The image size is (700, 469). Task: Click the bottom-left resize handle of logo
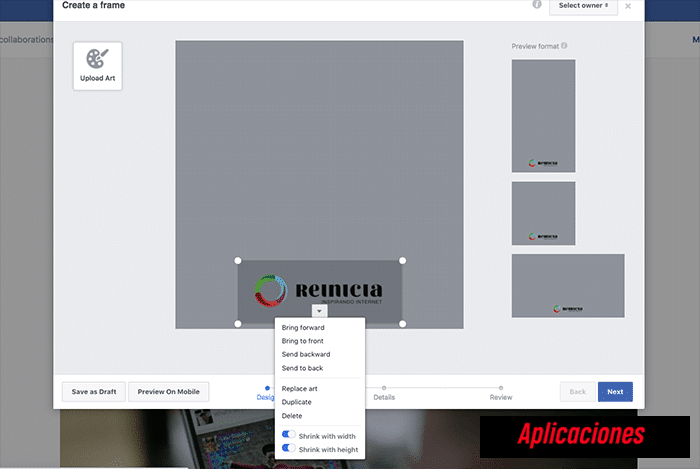tap(238, 324)
